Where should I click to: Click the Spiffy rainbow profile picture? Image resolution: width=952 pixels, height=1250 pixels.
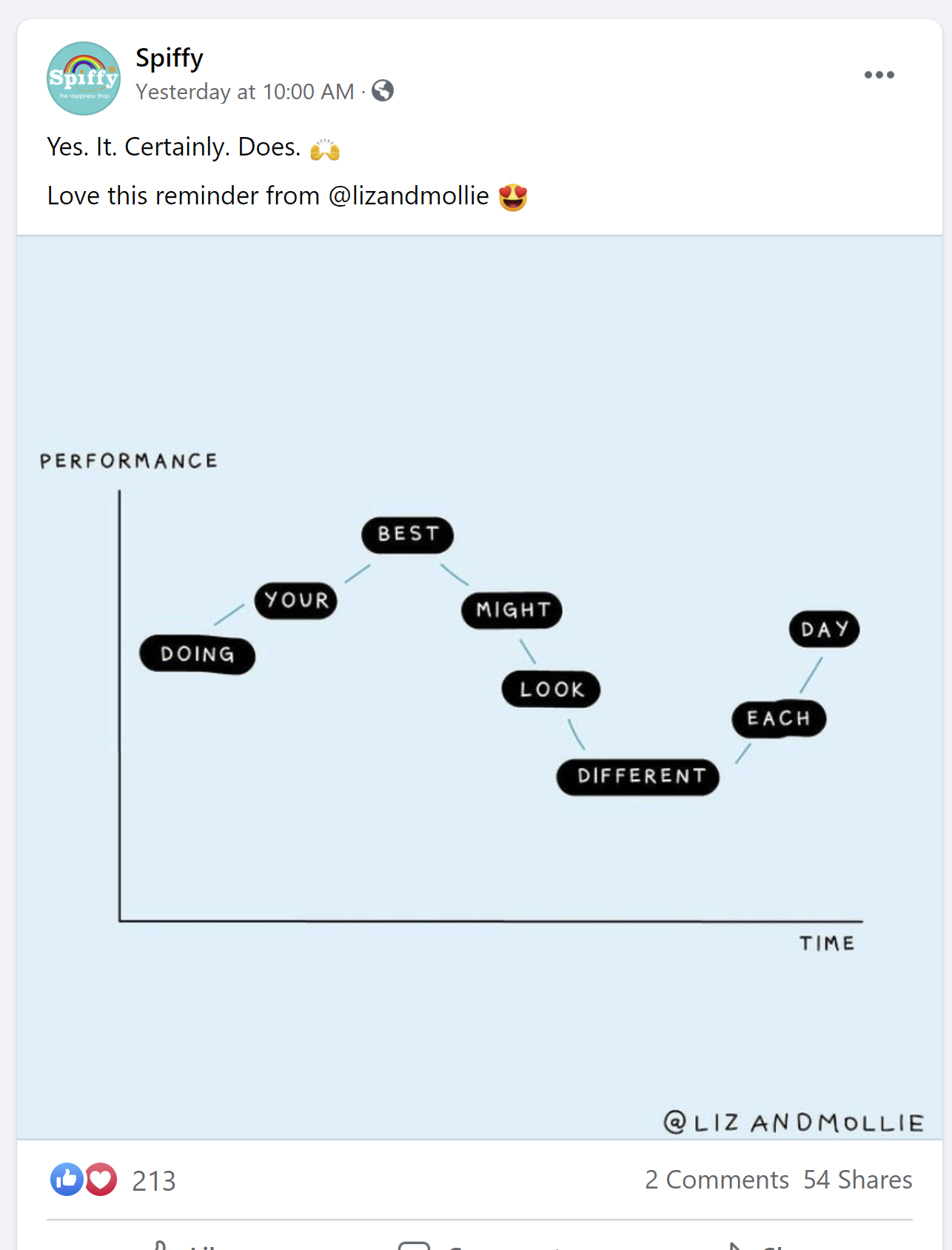click(x=84, y=78)
